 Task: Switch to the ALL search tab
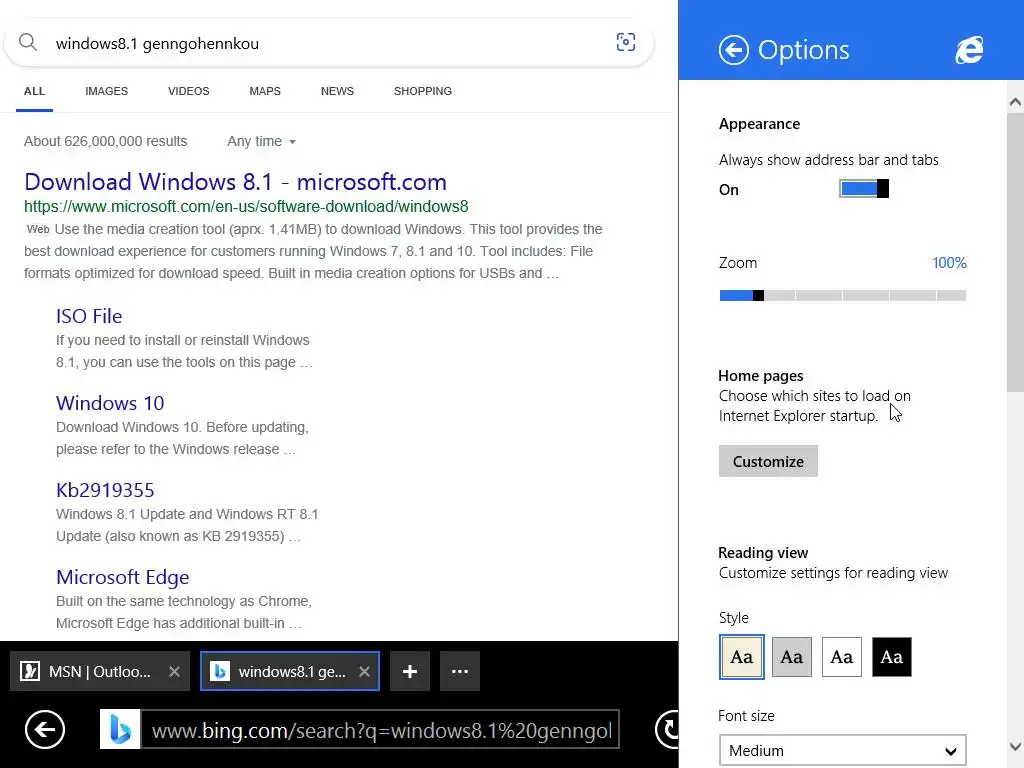pyautogui.click(x=35, y=91)
